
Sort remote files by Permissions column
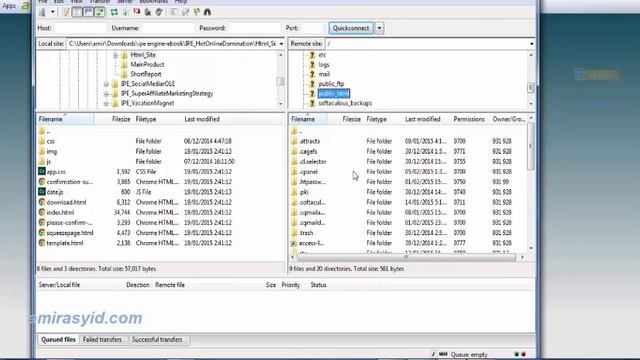[x=469, y=119]
